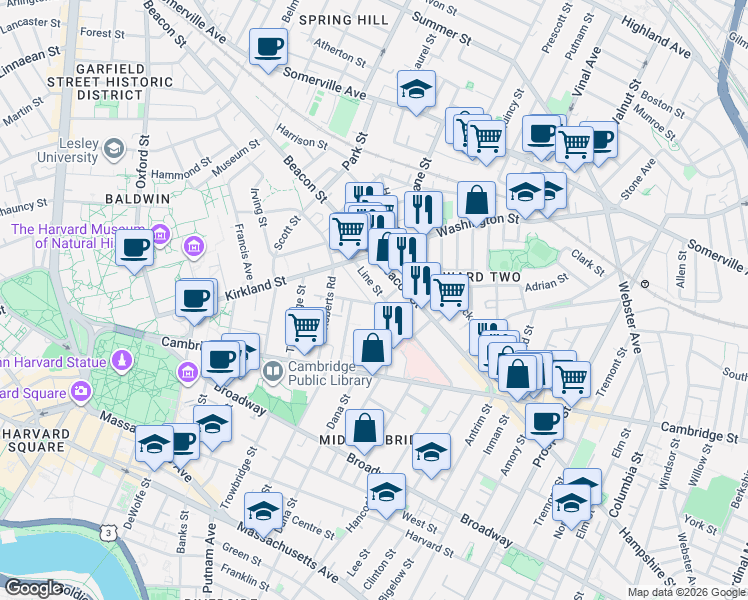Image resolution: width=748 pixels, height=600 pixels.
Task: Click the GARFIELD STREET HISTORIC DISTRICT label
Action: pos(110,82)
